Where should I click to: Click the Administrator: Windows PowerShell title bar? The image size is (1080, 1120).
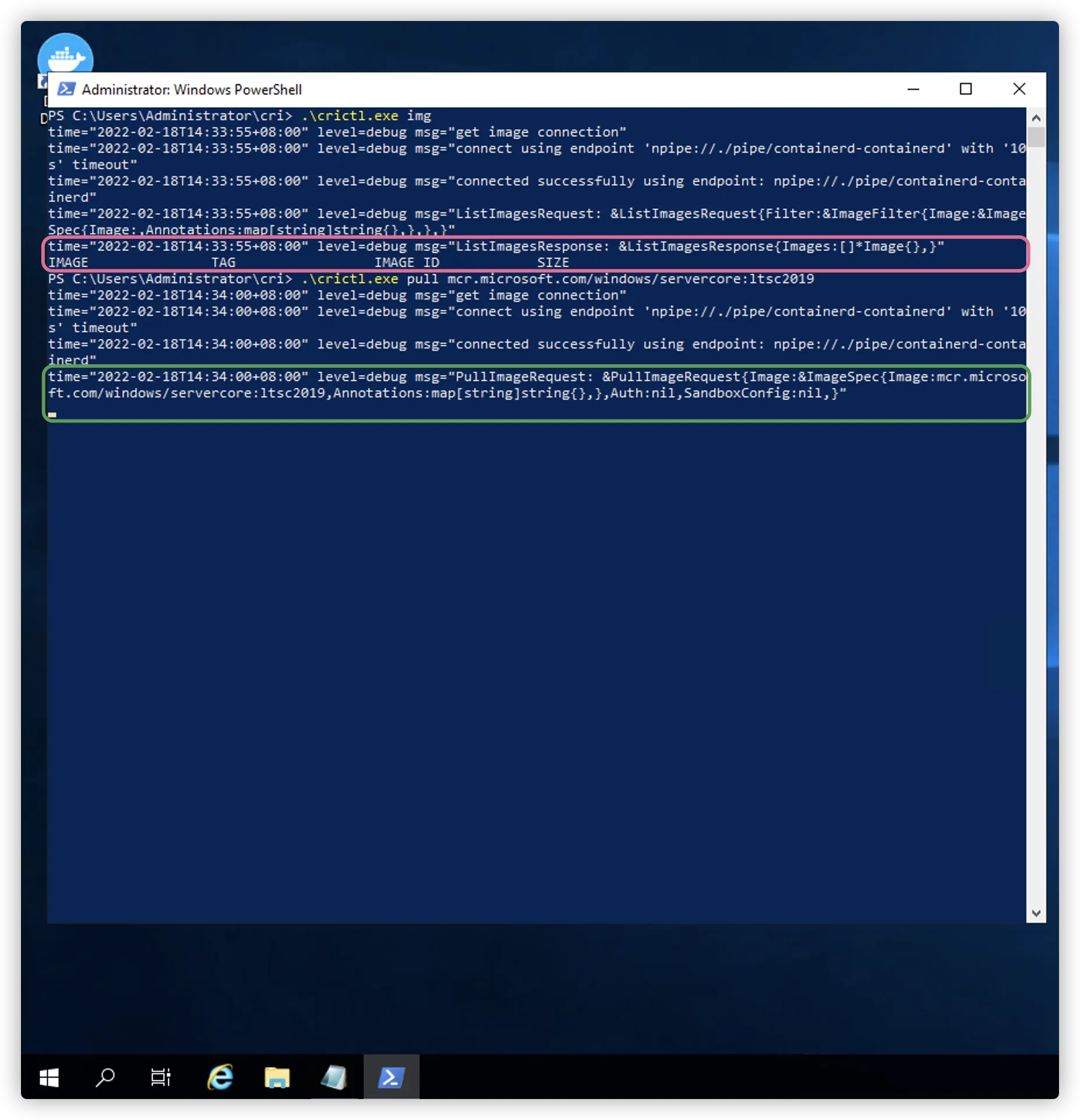(x=192, y=89)
